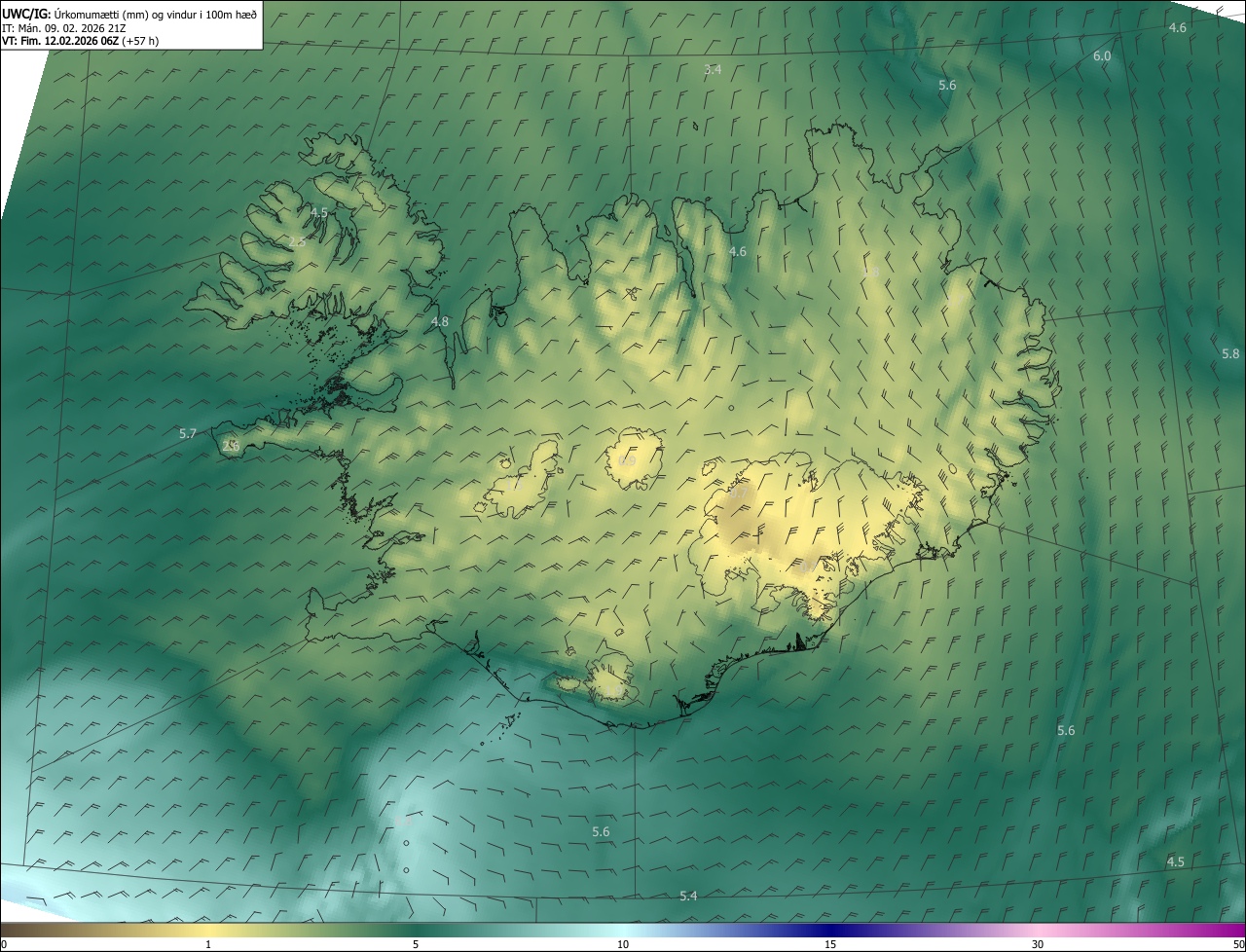This screenshot has height=952, width=1246.
Task: Select the 5.6 label just below the 6.0 label
Action: click(947, 86)
